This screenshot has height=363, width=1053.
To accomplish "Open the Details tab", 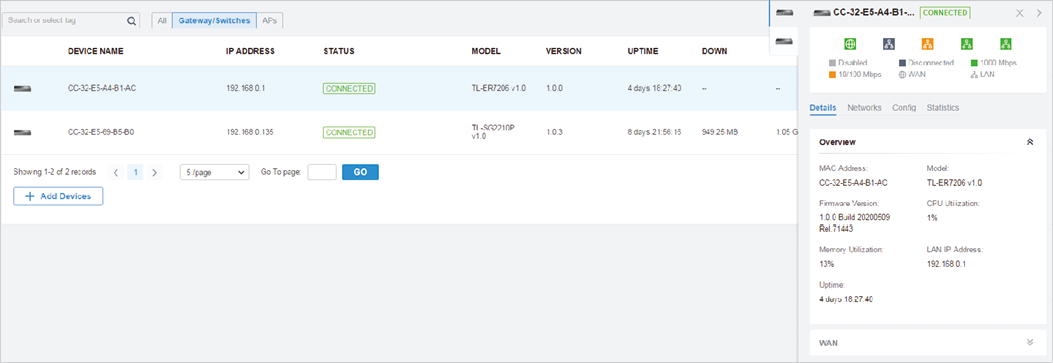I will point(823,108).
